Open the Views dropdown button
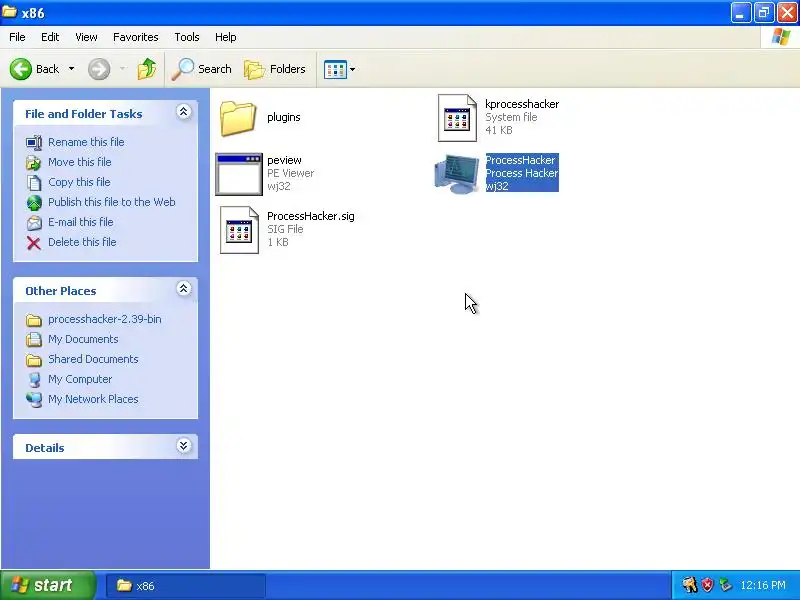This screenshot has height=600, width=800. pos(339,69)
